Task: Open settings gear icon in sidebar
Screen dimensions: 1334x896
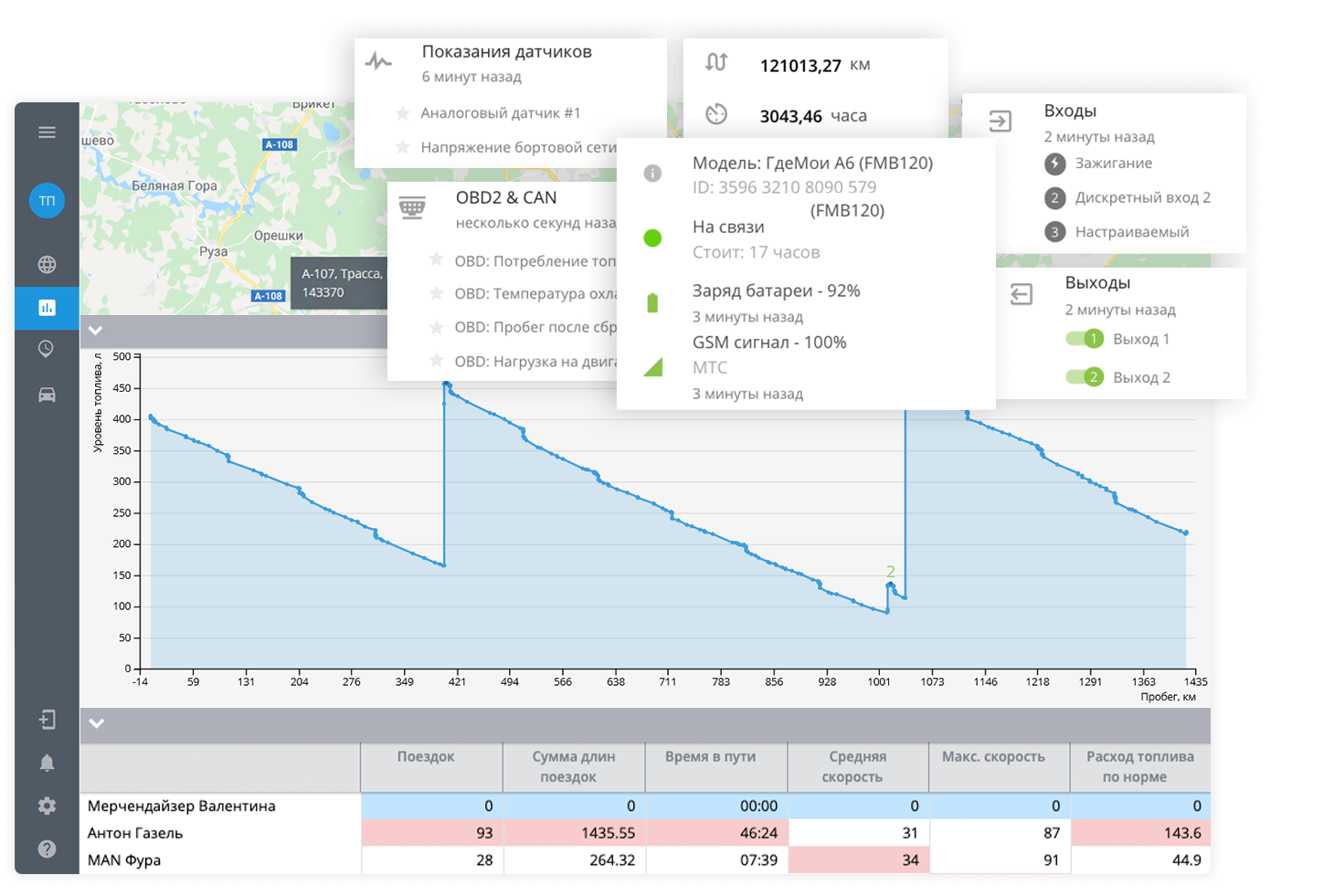Action: [x=47, y=806]
